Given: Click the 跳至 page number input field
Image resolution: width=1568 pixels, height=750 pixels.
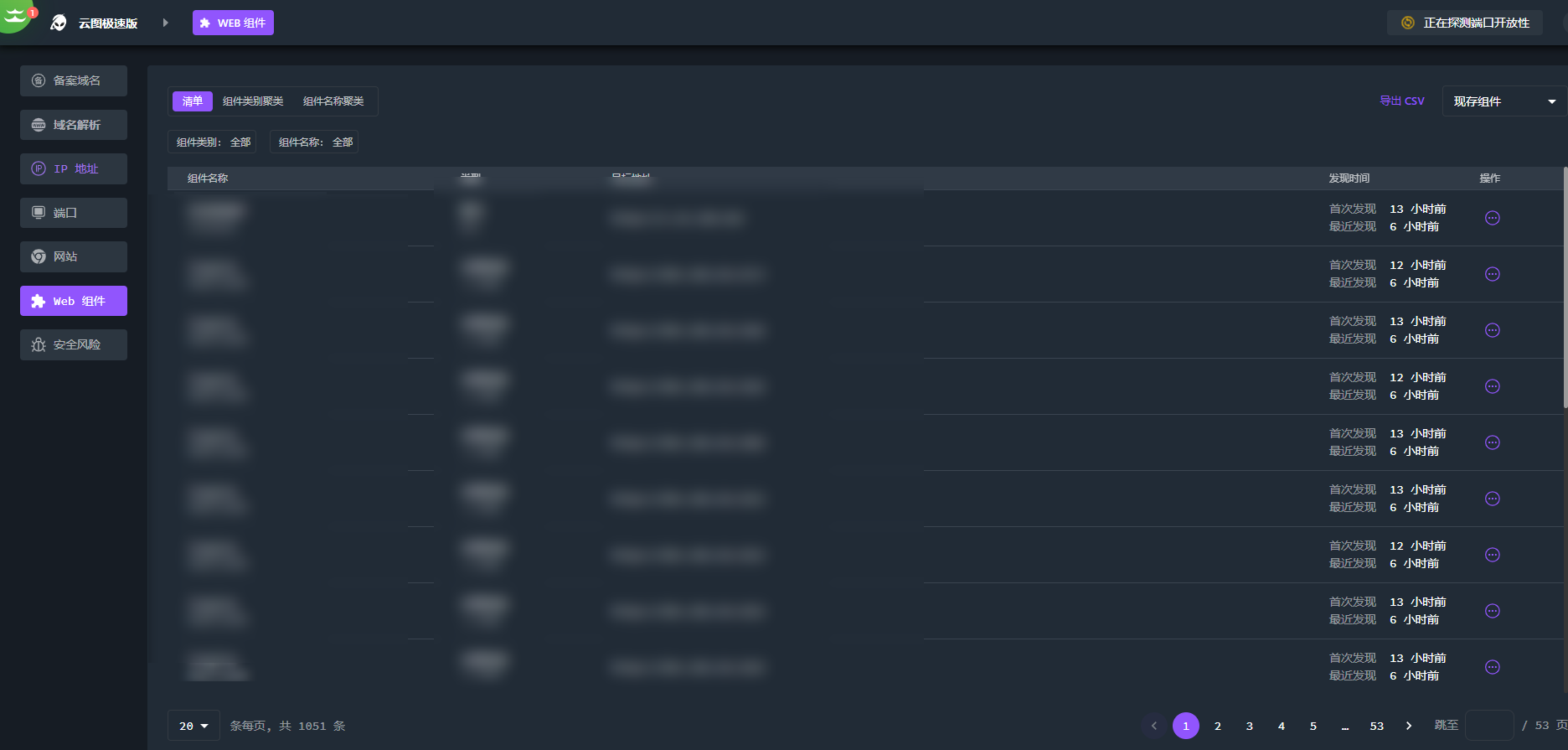Looking at the screenshot, I should pos(1488,726).
